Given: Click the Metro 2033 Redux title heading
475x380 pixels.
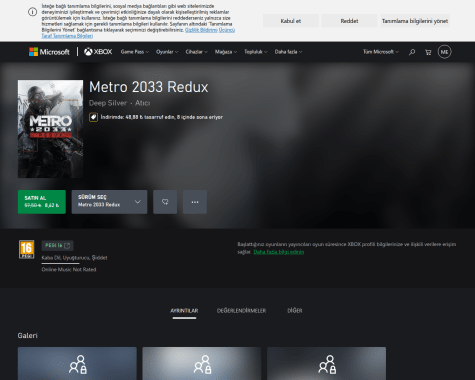Looking at the screenshot, I should [x=149, y=87].
